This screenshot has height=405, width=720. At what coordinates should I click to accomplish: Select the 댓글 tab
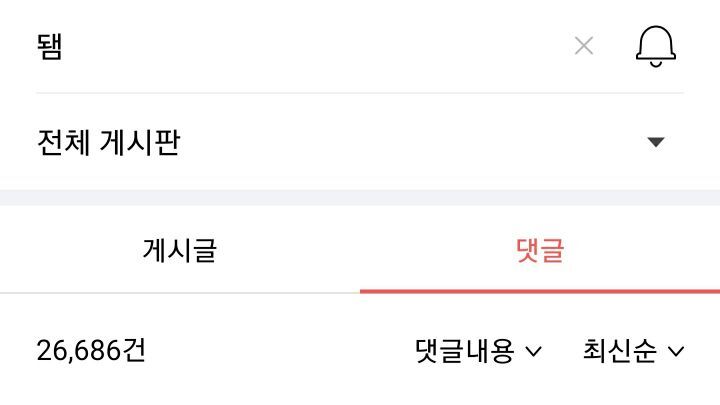coord(540,250)
